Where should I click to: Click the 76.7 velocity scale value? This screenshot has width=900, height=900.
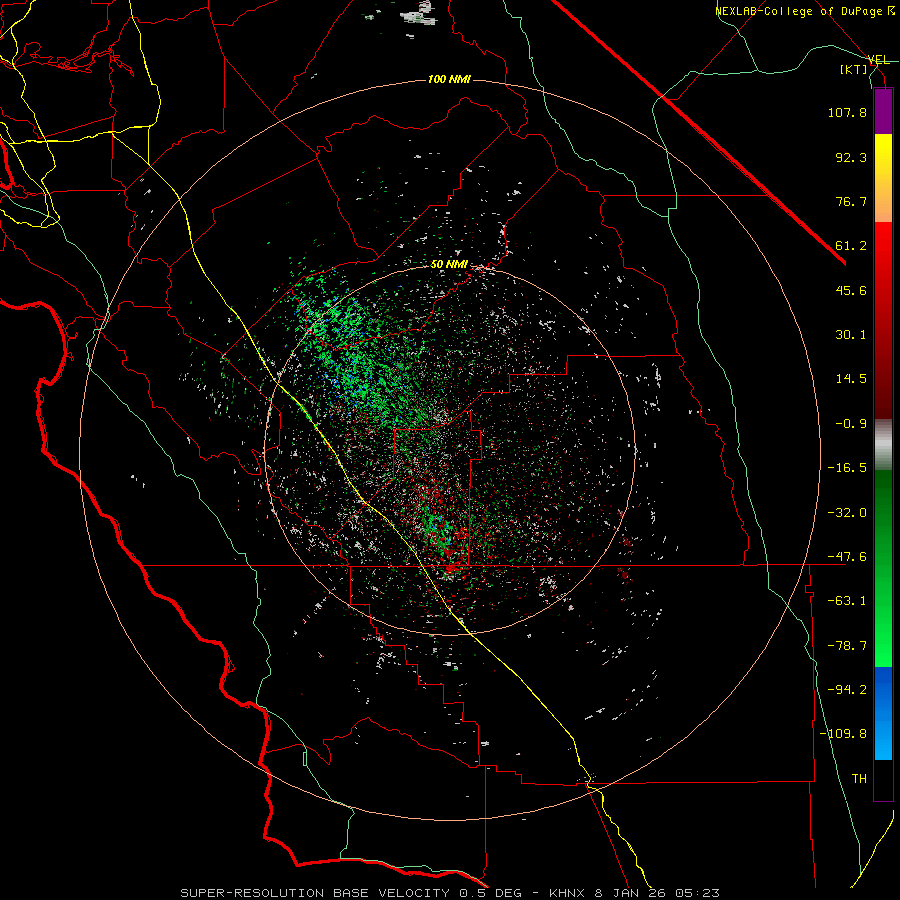pos(851,201)
